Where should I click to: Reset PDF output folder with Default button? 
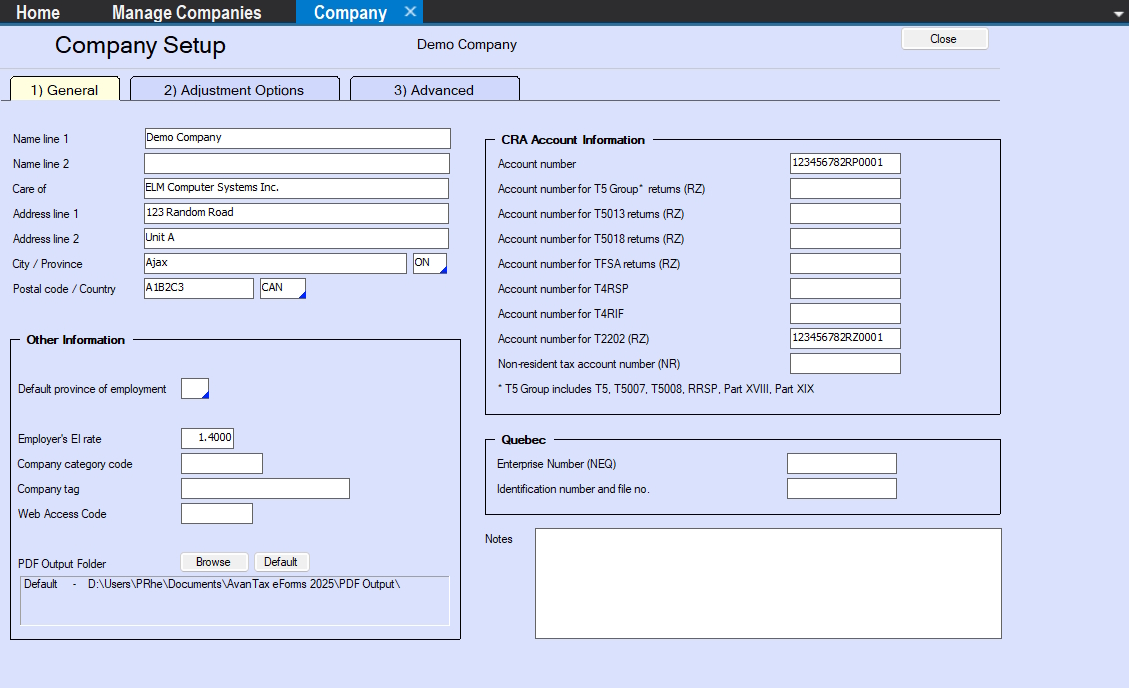tap(281, 562)
